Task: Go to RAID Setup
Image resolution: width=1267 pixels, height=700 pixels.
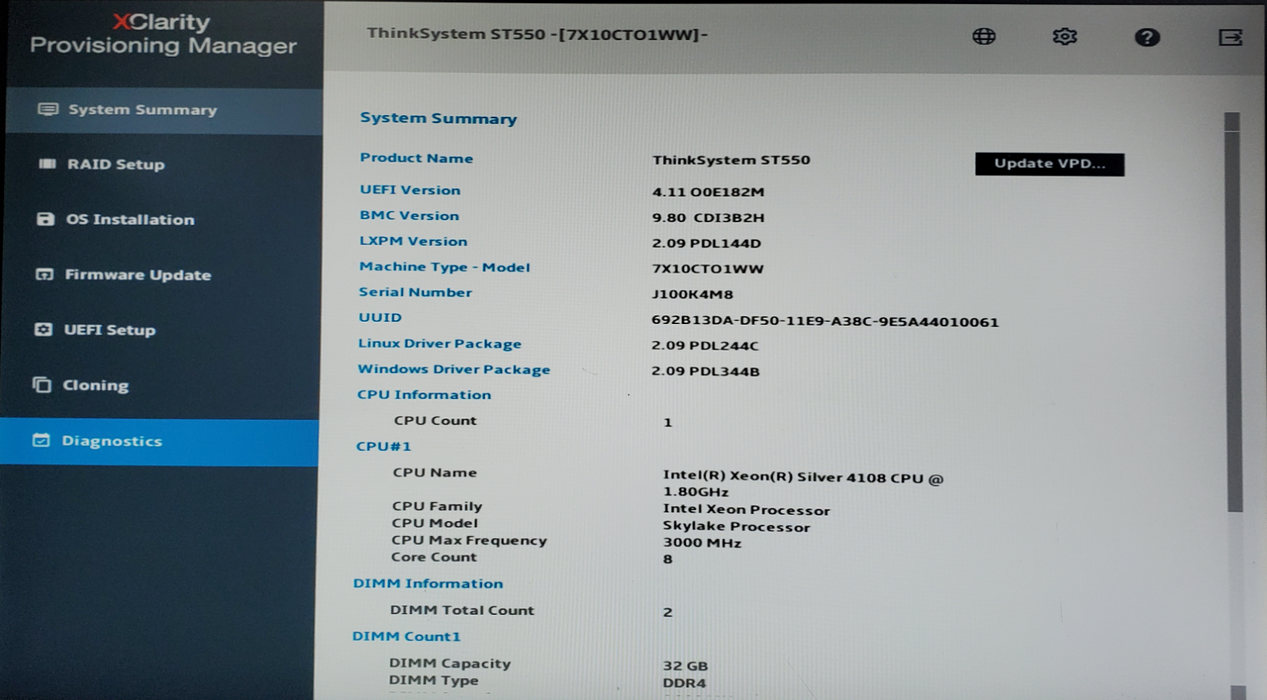Action: (161, 164)
